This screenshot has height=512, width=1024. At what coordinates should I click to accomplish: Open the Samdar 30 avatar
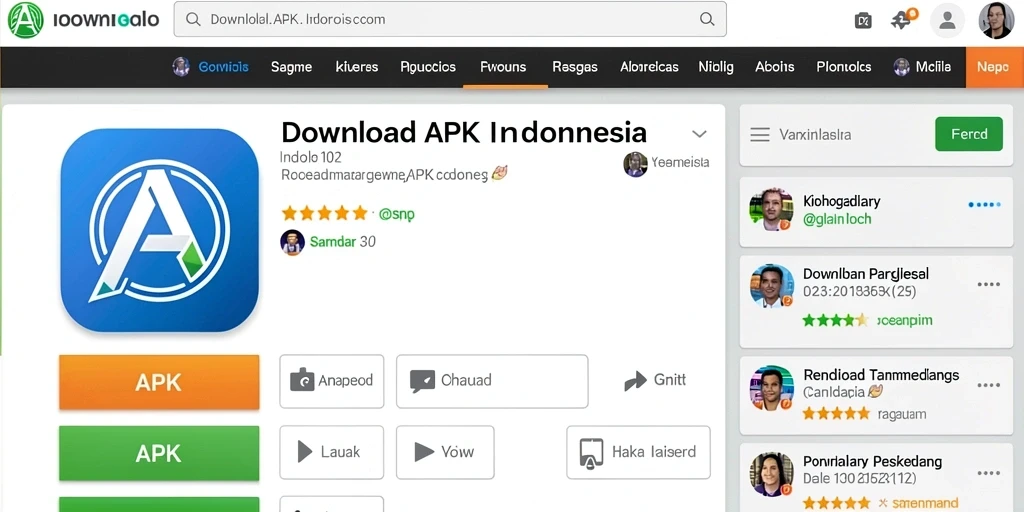coord(292,242)
